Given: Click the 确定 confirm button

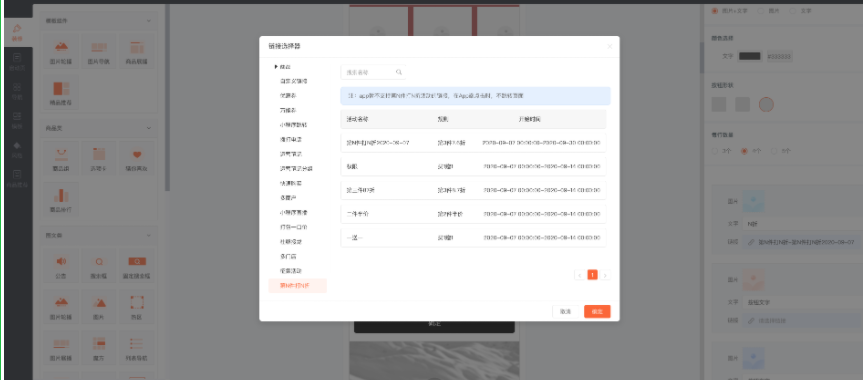Looking at the screenshot, I should click(597, 312).
